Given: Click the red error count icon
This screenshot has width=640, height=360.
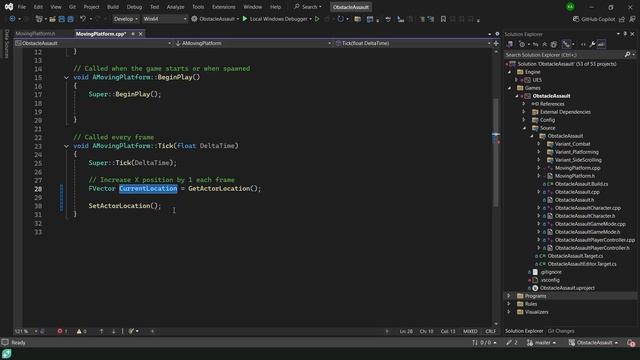Looking at the screenshot, I should click(60, 331).
